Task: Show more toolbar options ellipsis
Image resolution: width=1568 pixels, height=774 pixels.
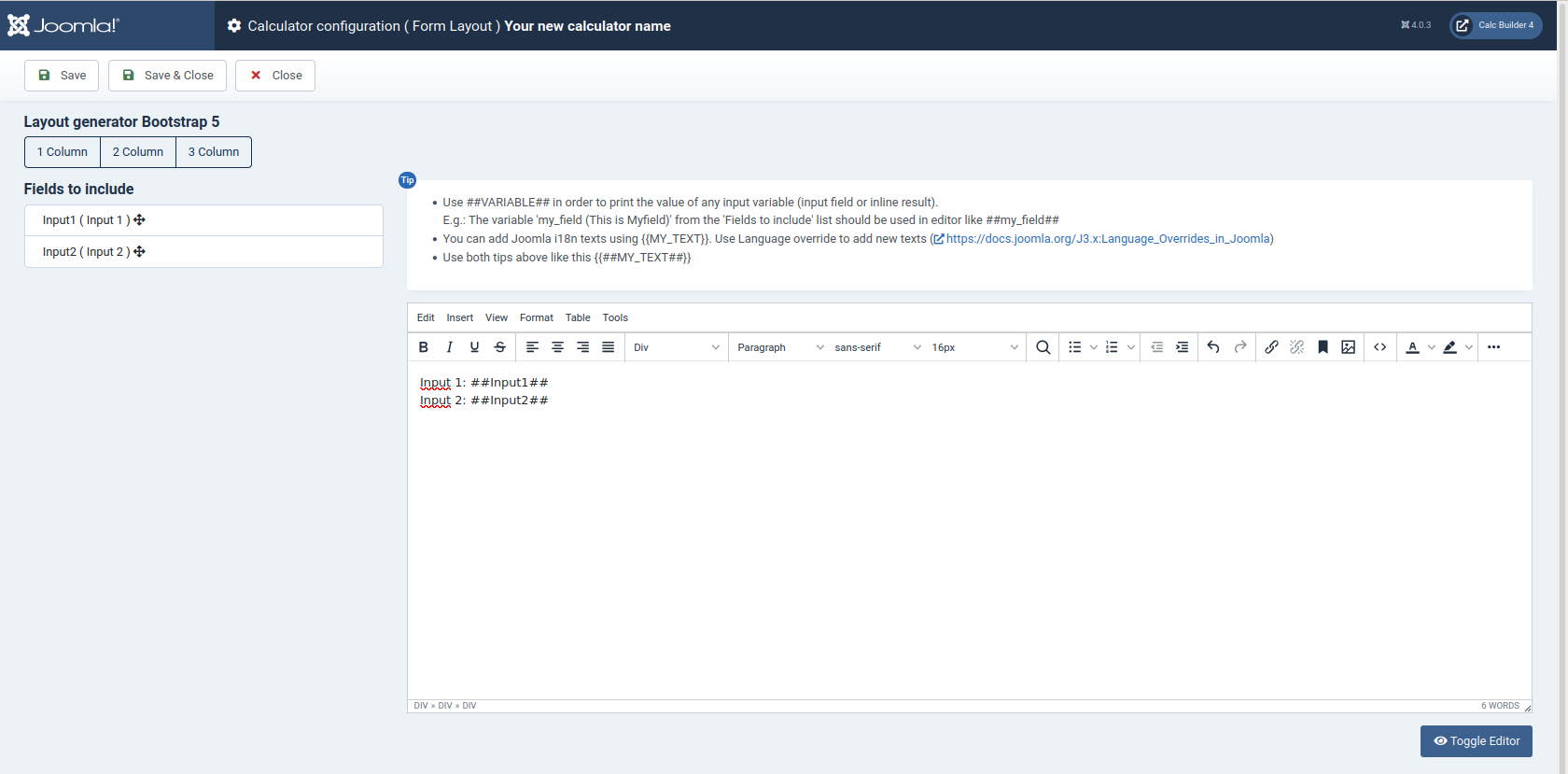Action: (x=1493, y=347)
